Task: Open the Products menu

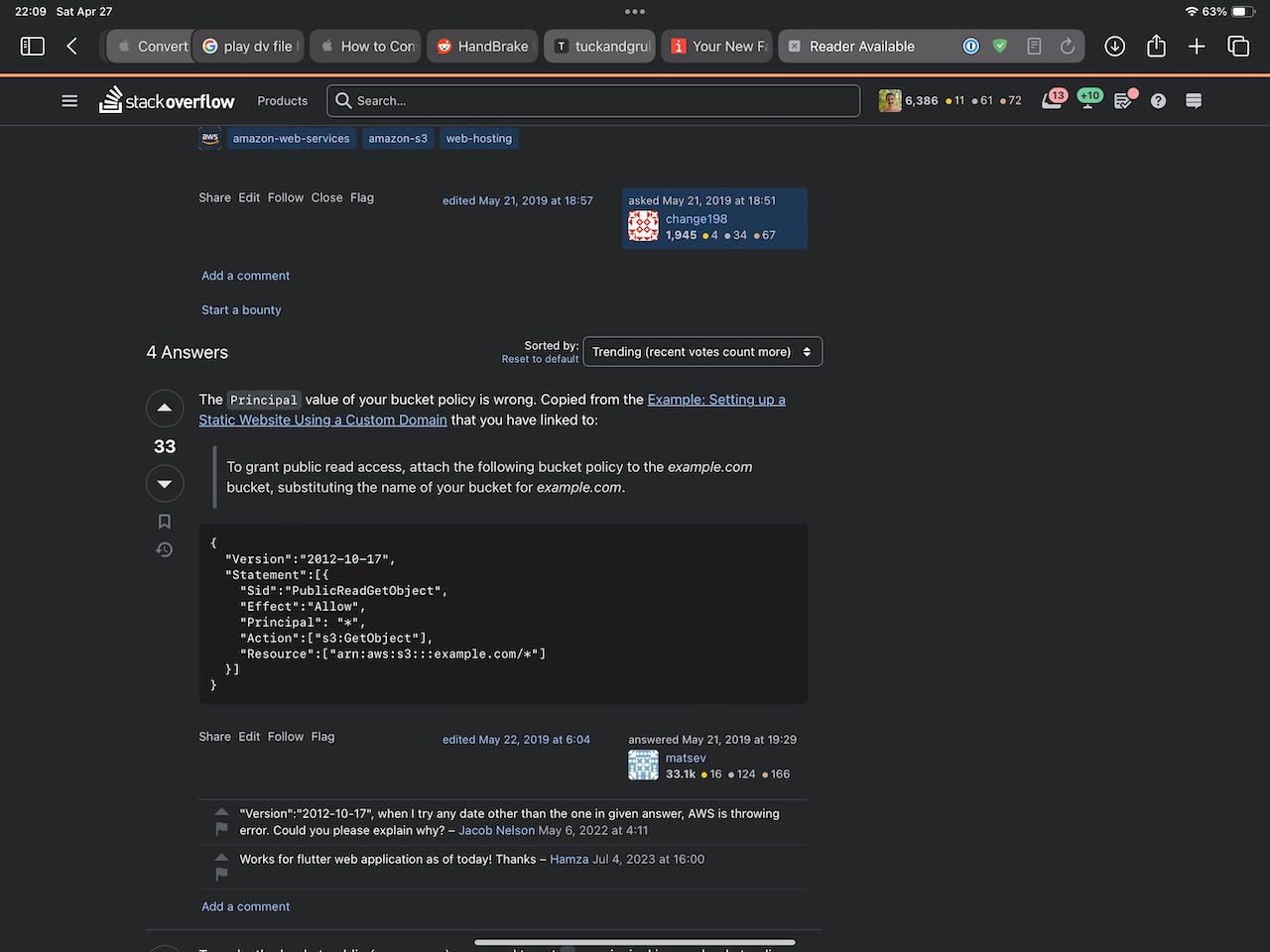Action: point(282,101)
